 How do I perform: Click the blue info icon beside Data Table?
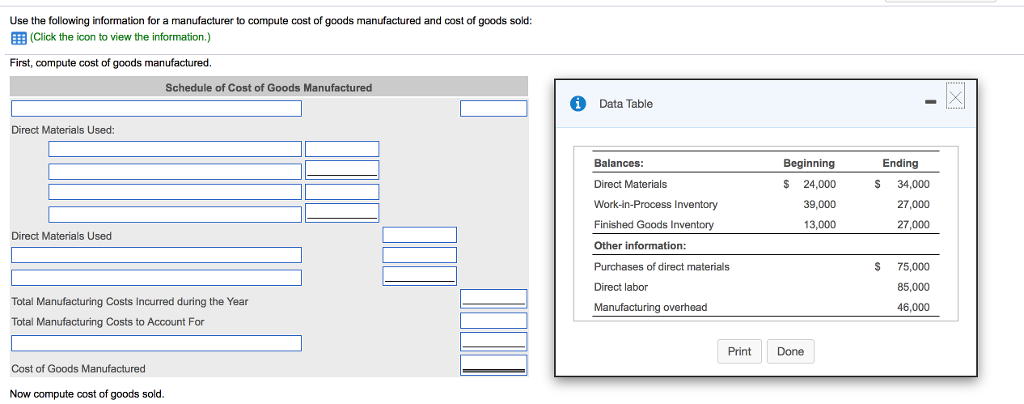pyautogui.click(x=577, y=104)
